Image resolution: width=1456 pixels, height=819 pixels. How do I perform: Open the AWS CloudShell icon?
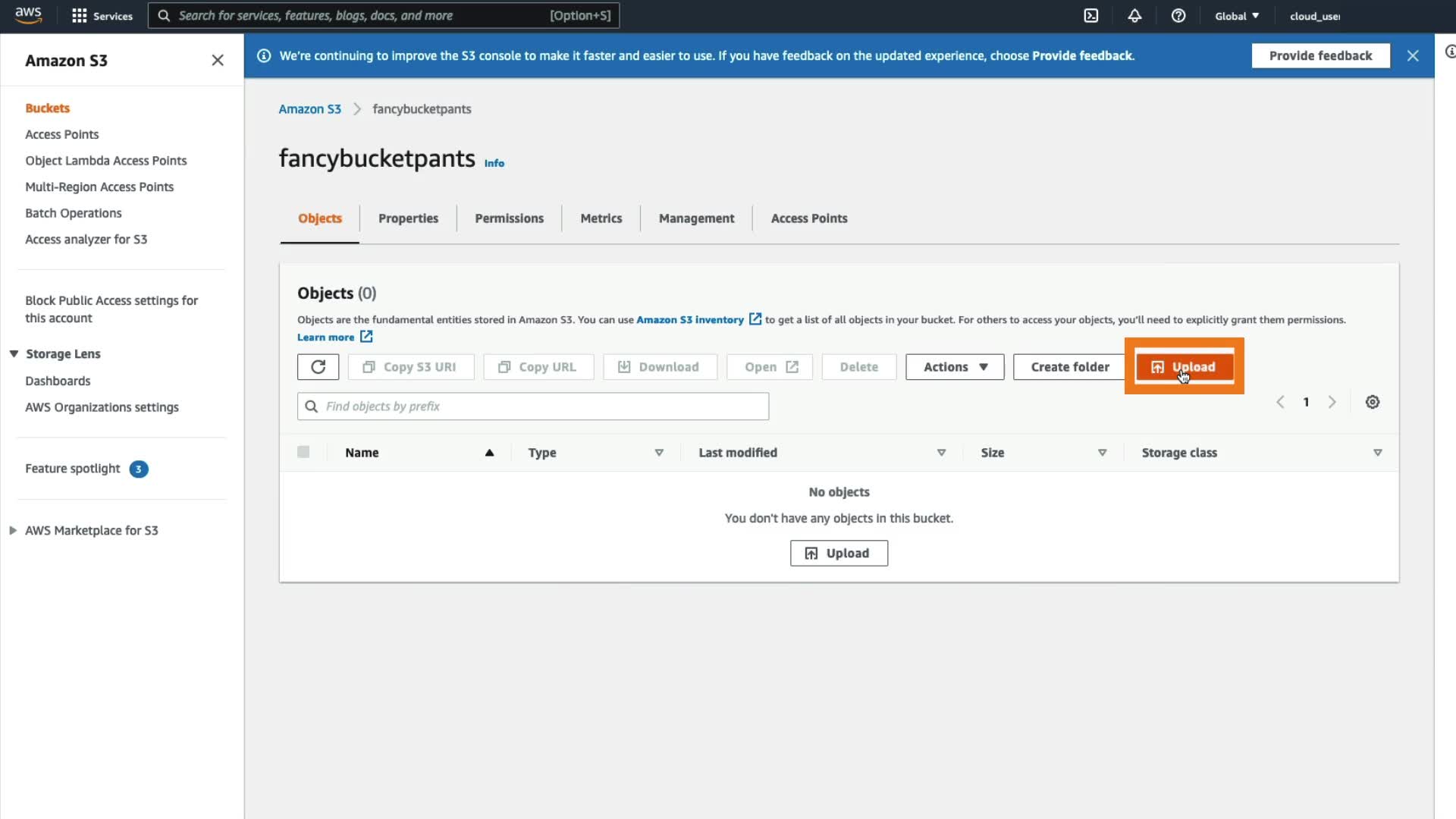pyautogui.click(x=1090, y=16)
